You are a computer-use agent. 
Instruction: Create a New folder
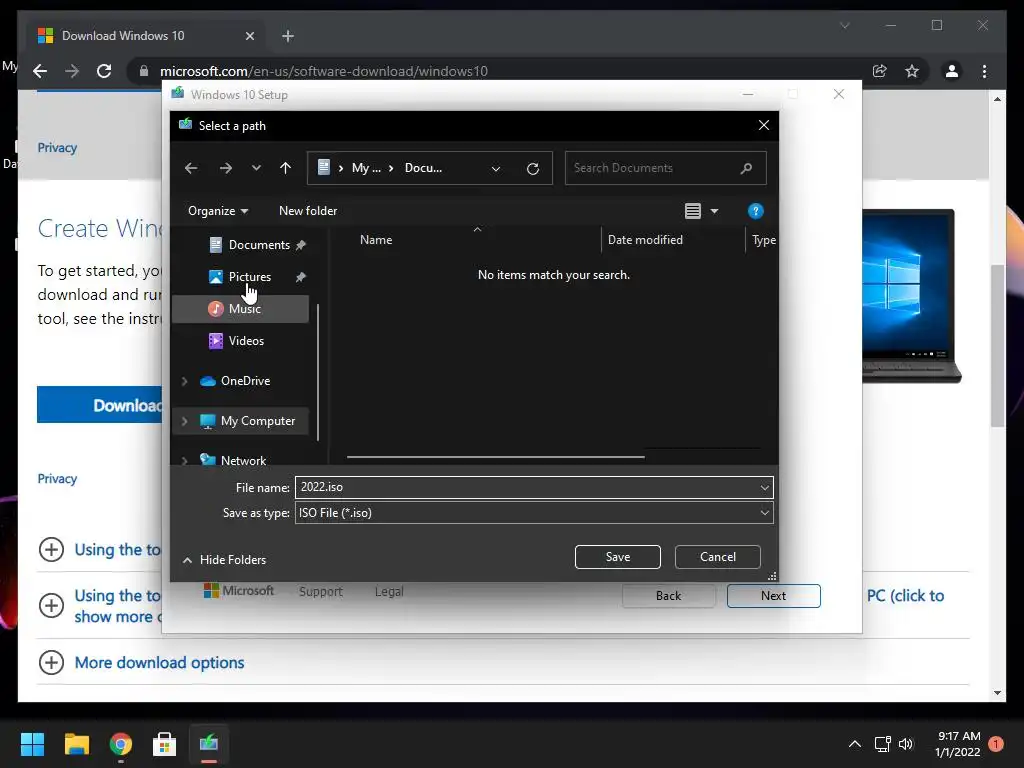[308, 211]
